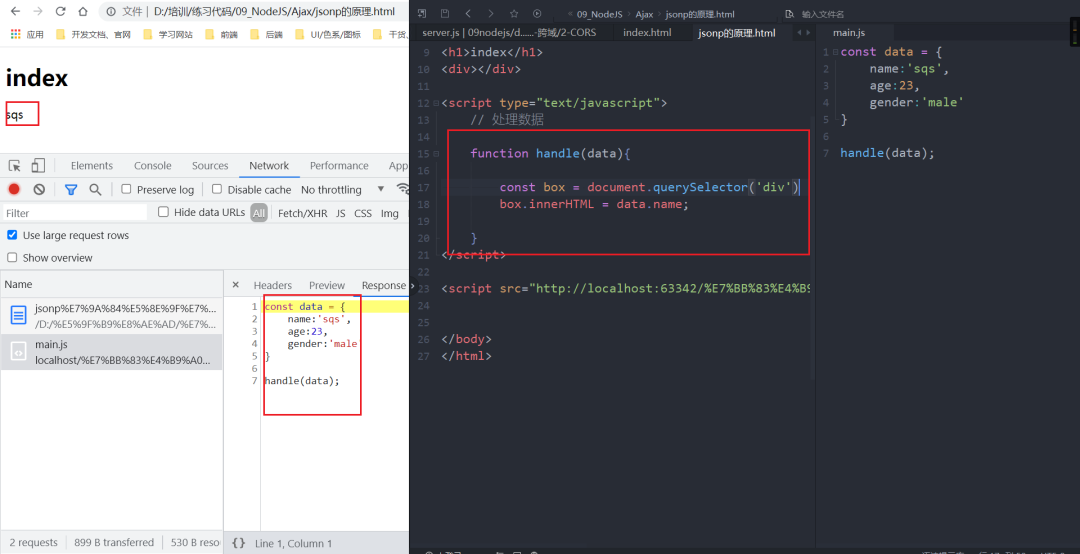Filter requests by JS
The width and height of the screenshot is (1080, 554).
(340, 213)
